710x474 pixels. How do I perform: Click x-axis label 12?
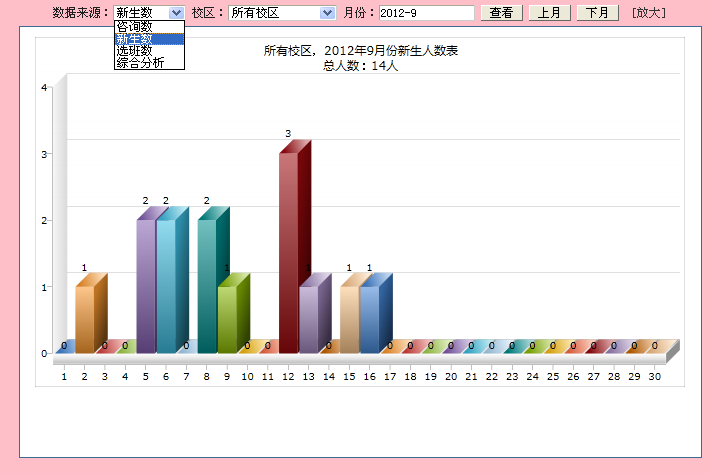pyautogui.click(x=288, y=376)
